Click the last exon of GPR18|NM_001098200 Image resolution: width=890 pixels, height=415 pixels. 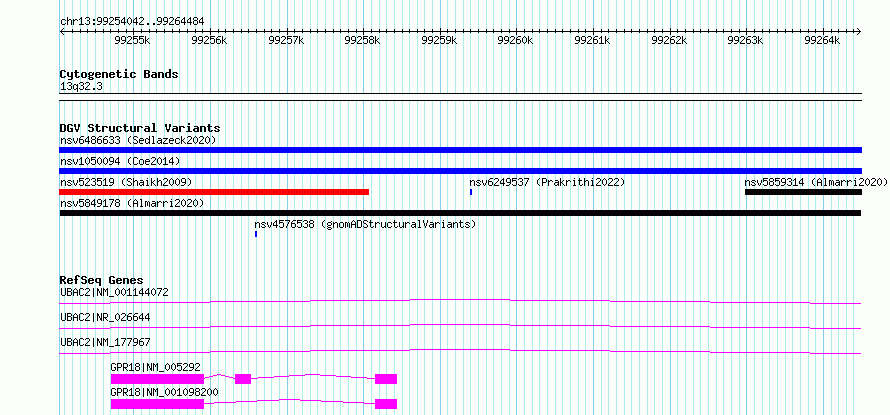pyautogui.click(x=386, y=404)
